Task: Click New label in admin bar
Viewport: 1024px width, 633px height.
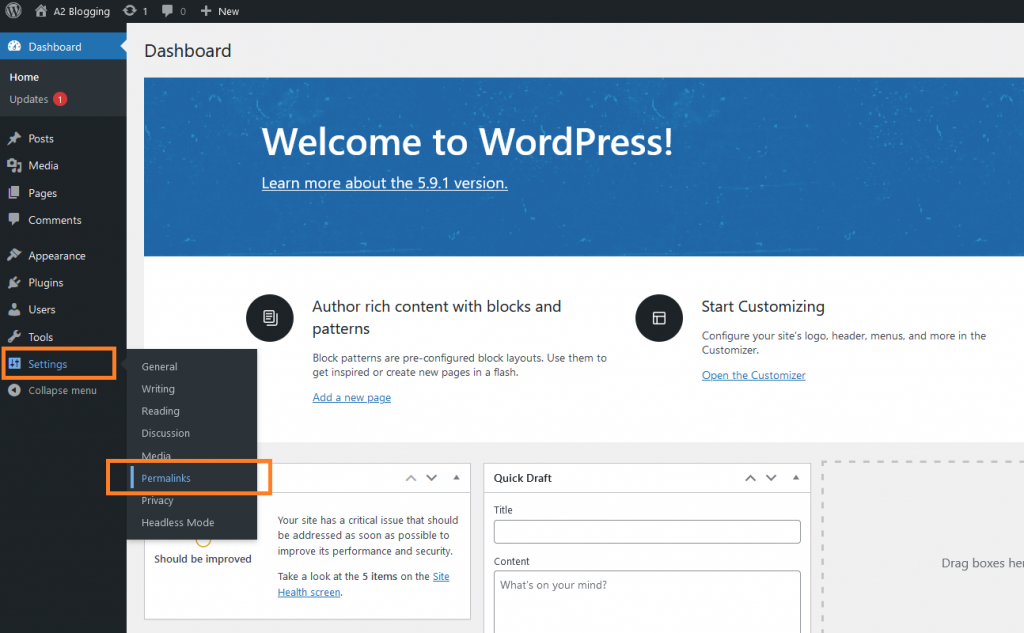Action: pos(229,11)
